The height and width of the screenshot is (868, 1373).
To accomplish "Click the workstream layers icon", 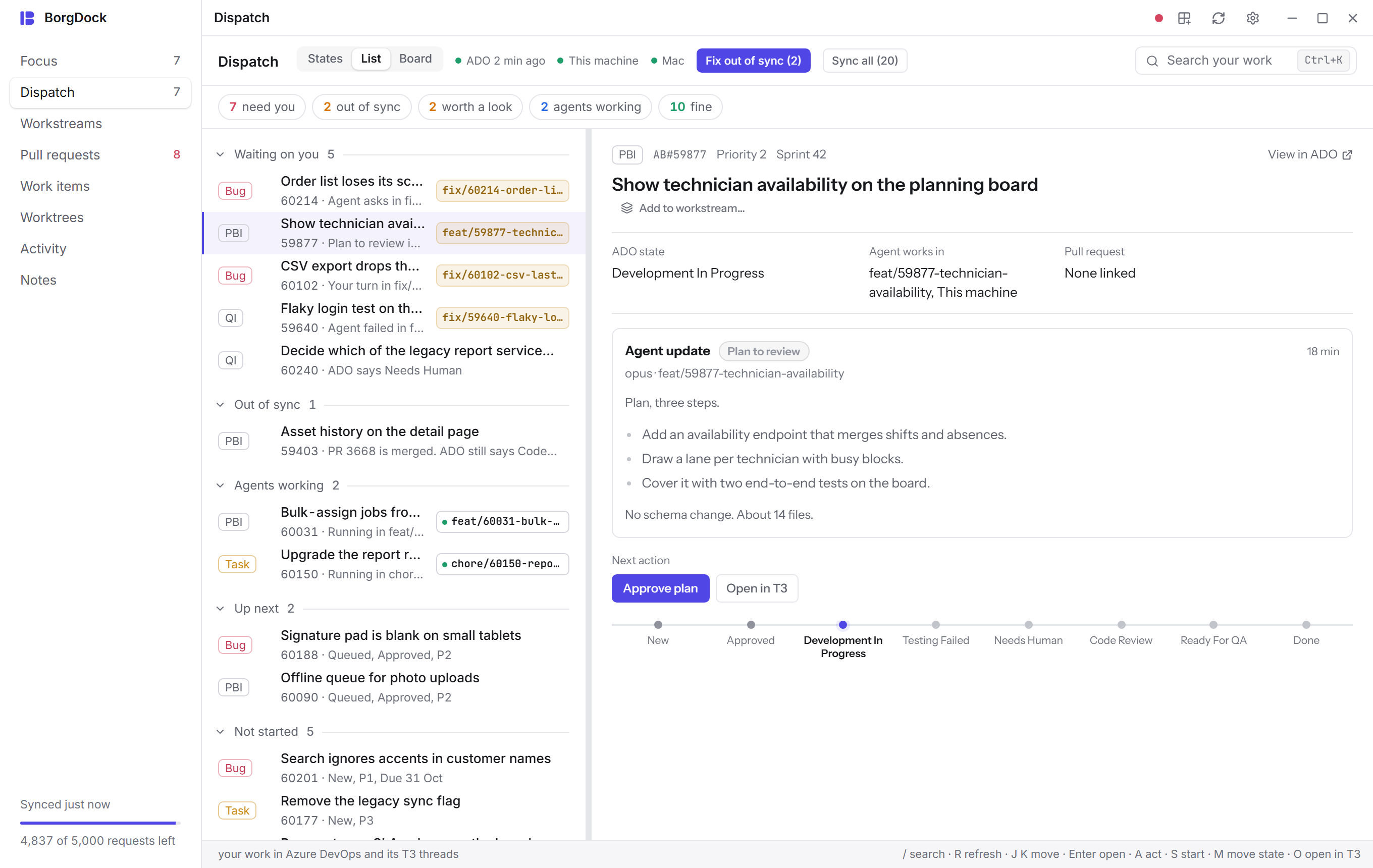I will (626, 208).
